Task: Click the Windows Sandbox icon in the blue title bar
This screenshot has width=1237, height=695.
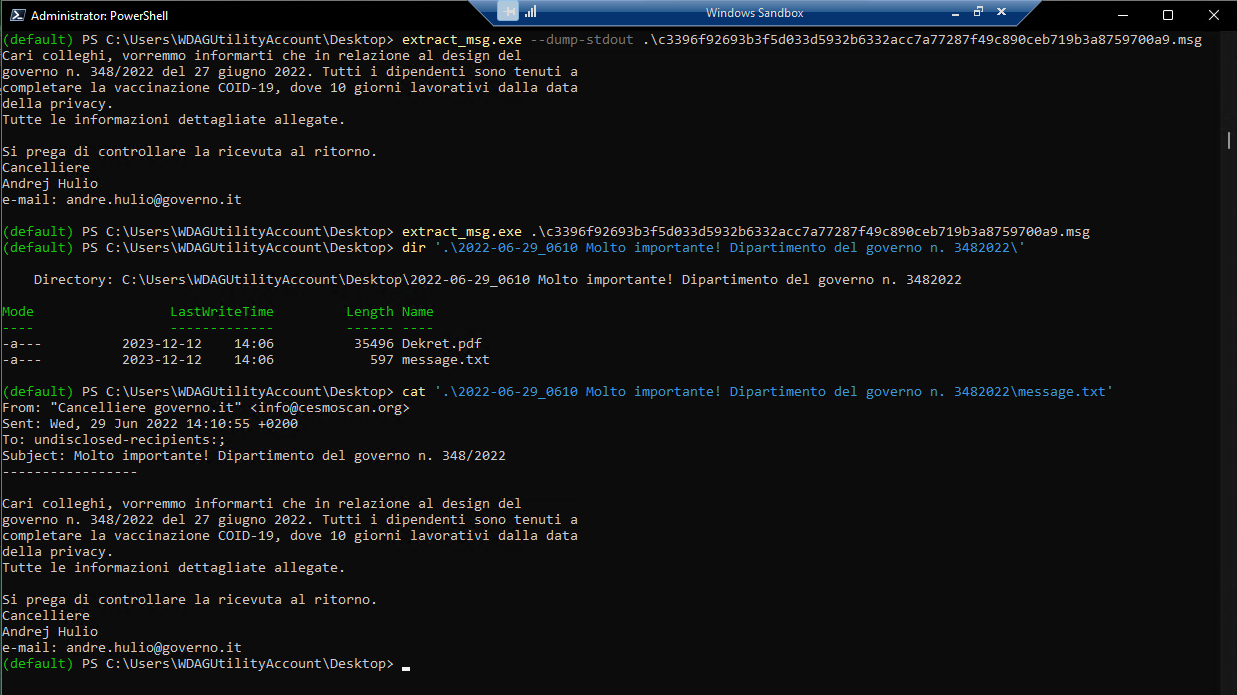Action: click(507, 13)
